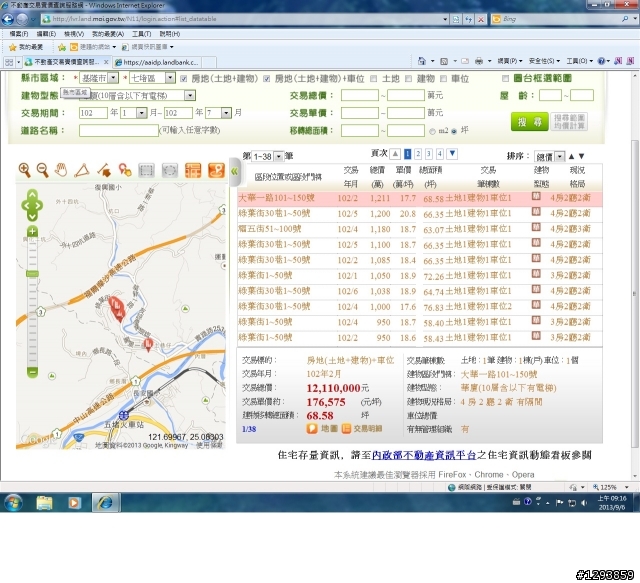Open building icon for 福五街51~100號 row
This screenshot has width=640, height=583.
pos(536,227)
